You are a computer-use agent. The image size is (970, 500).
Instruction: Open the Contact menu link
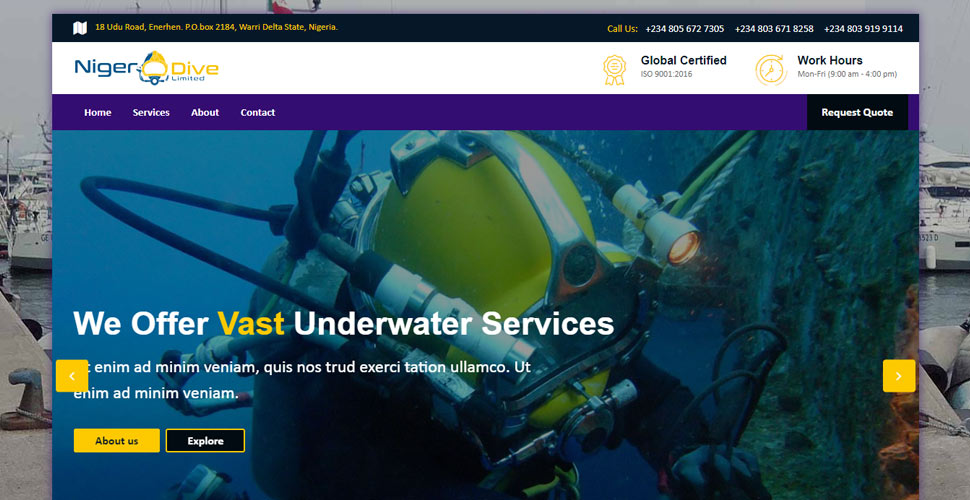click(x=258, y=113)
